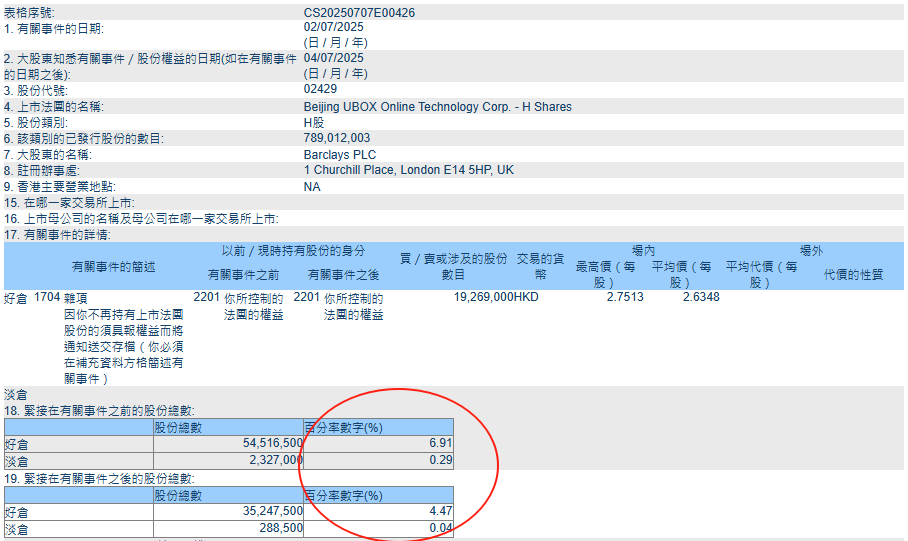
Task: Click label 17. 有關事件的詳情
Action: (57, 235)
